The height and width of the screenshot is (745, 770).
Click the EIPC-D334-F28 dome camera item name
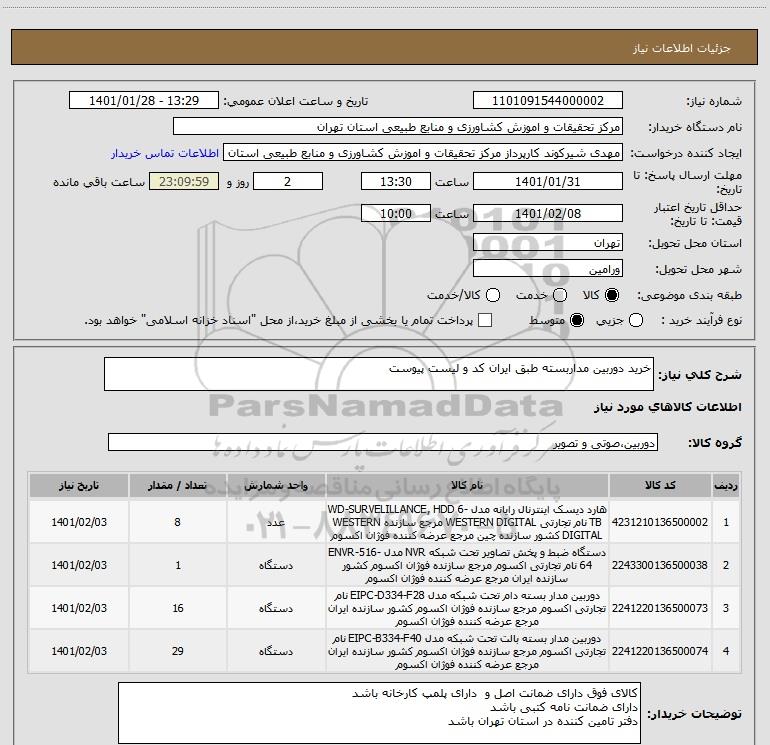tap(467, 608)
